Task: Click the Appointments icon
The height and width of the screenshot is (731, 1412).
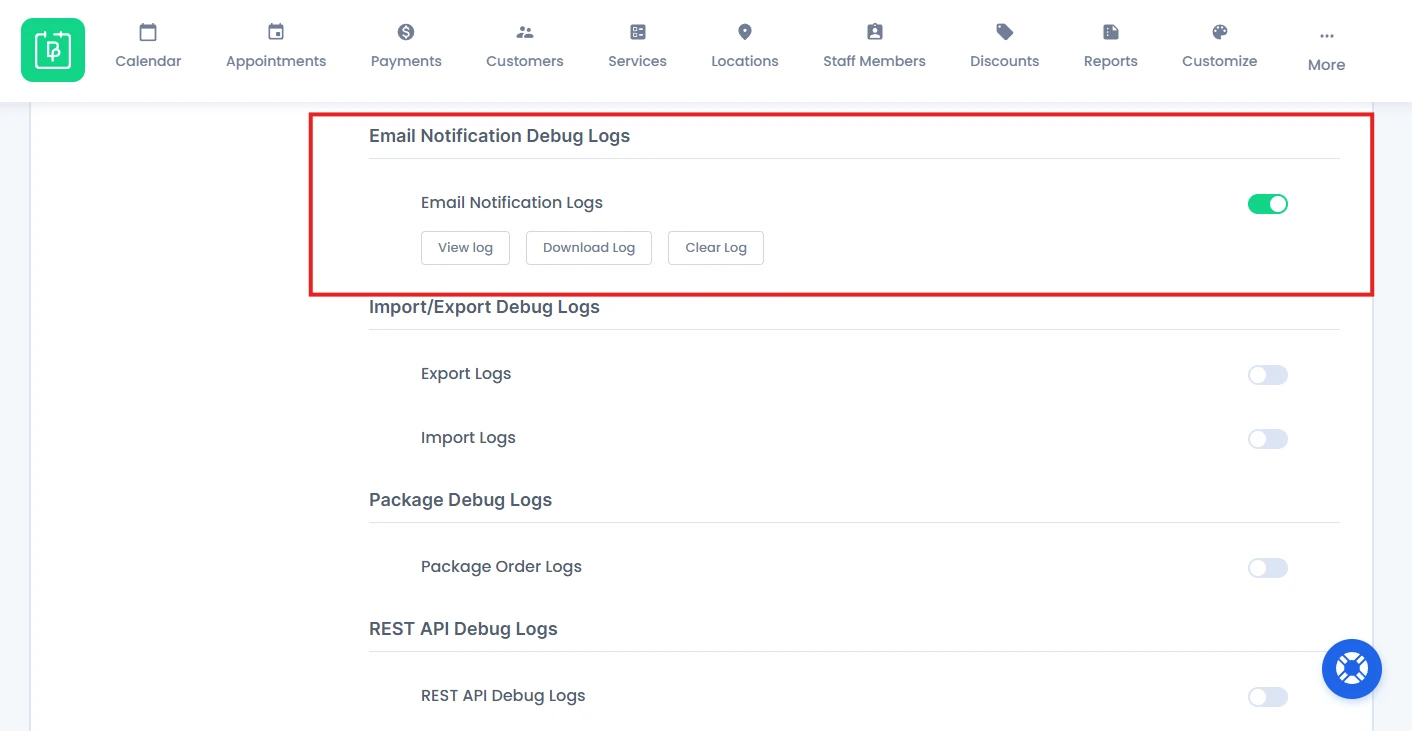Action: [x=276, y=32]
